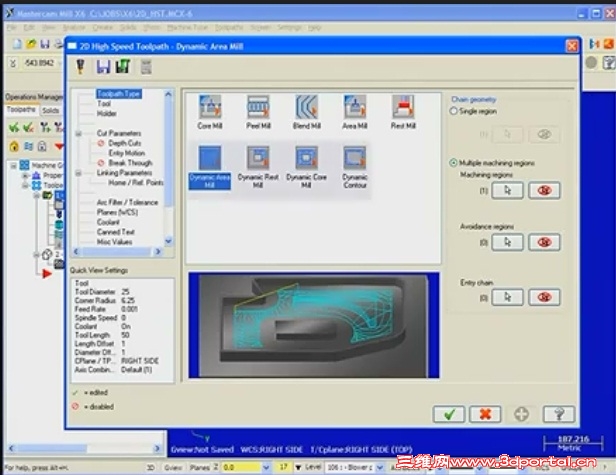Open the Edit menu
This screenshot has height=475, width=616.
[x=29, y=28]
